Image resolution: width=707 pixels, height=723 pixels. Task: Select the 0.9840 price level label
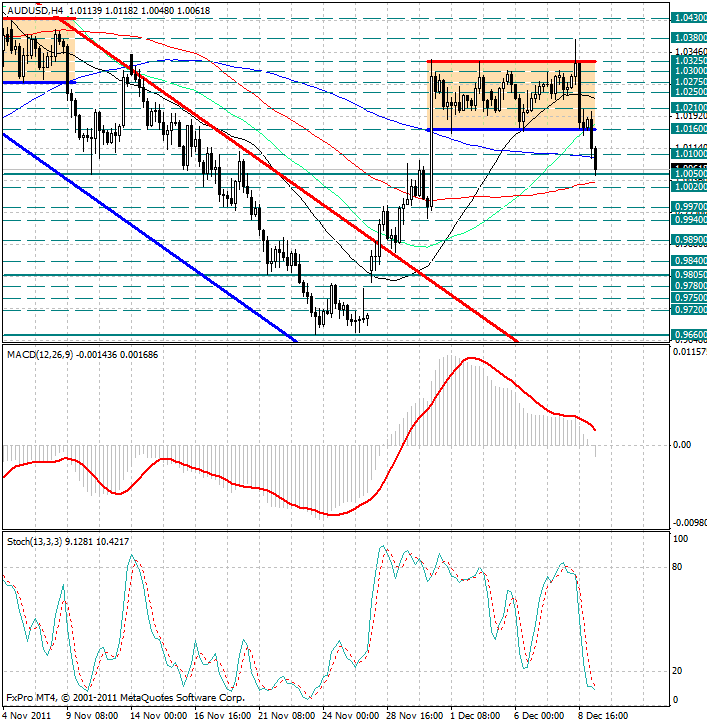coord(689,261)
